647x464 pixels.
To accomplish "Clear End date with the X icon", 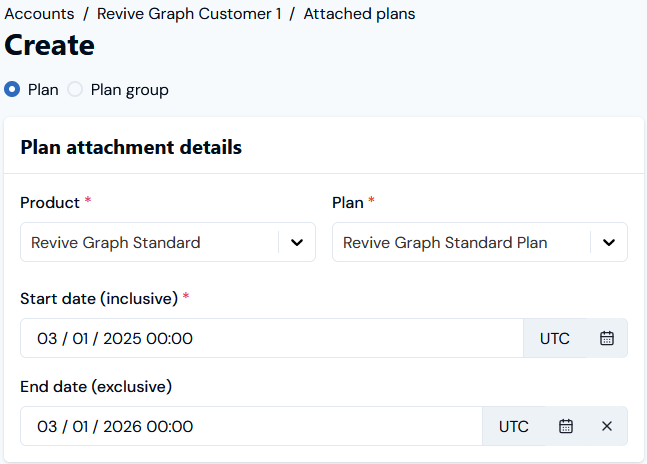I will (607, 426).
